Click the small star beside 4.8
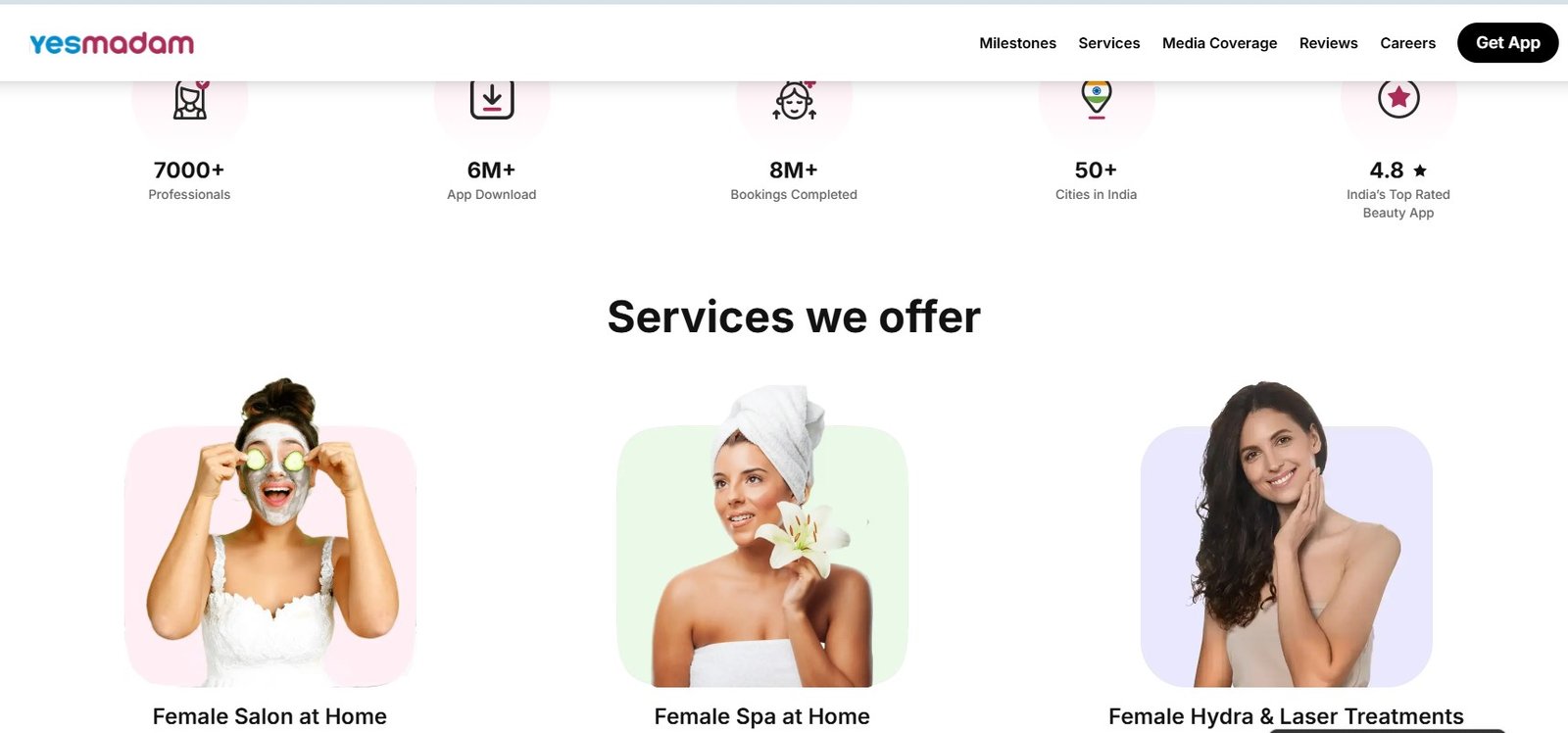The image size is (1568, 733). pos(1420,171)
